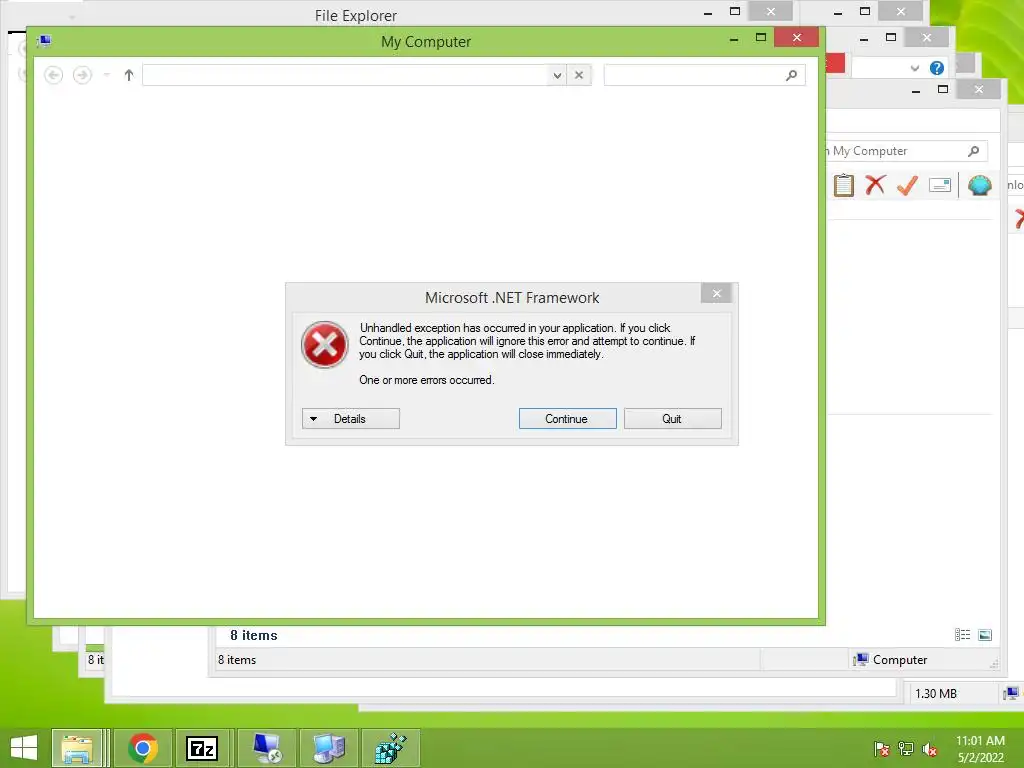Launch Google Chrome from taskbar
Viewport: 1024px width, 768px height.
[143, 748]
